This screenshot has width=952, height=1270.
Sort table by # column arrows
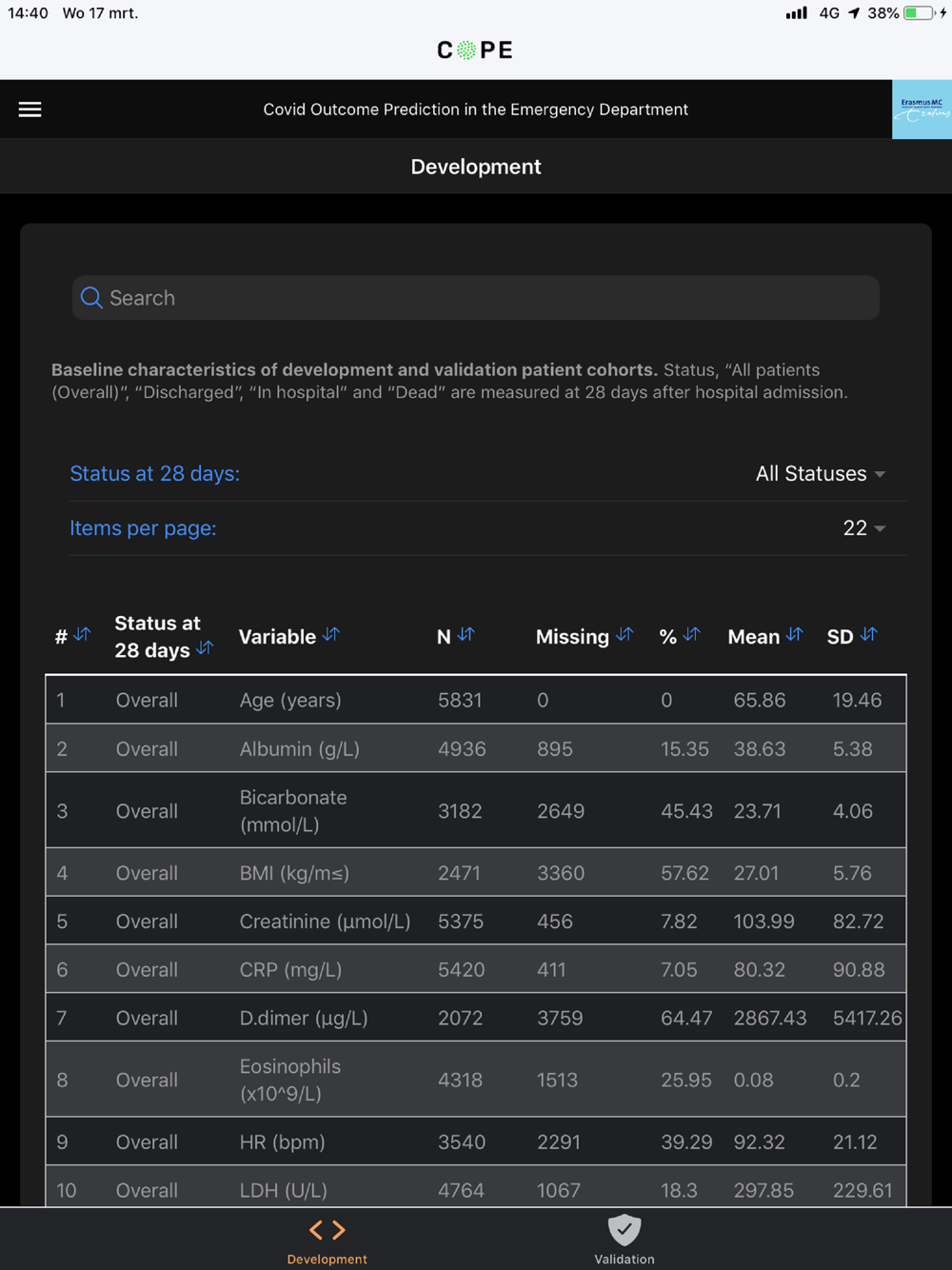tap(83, 634)
